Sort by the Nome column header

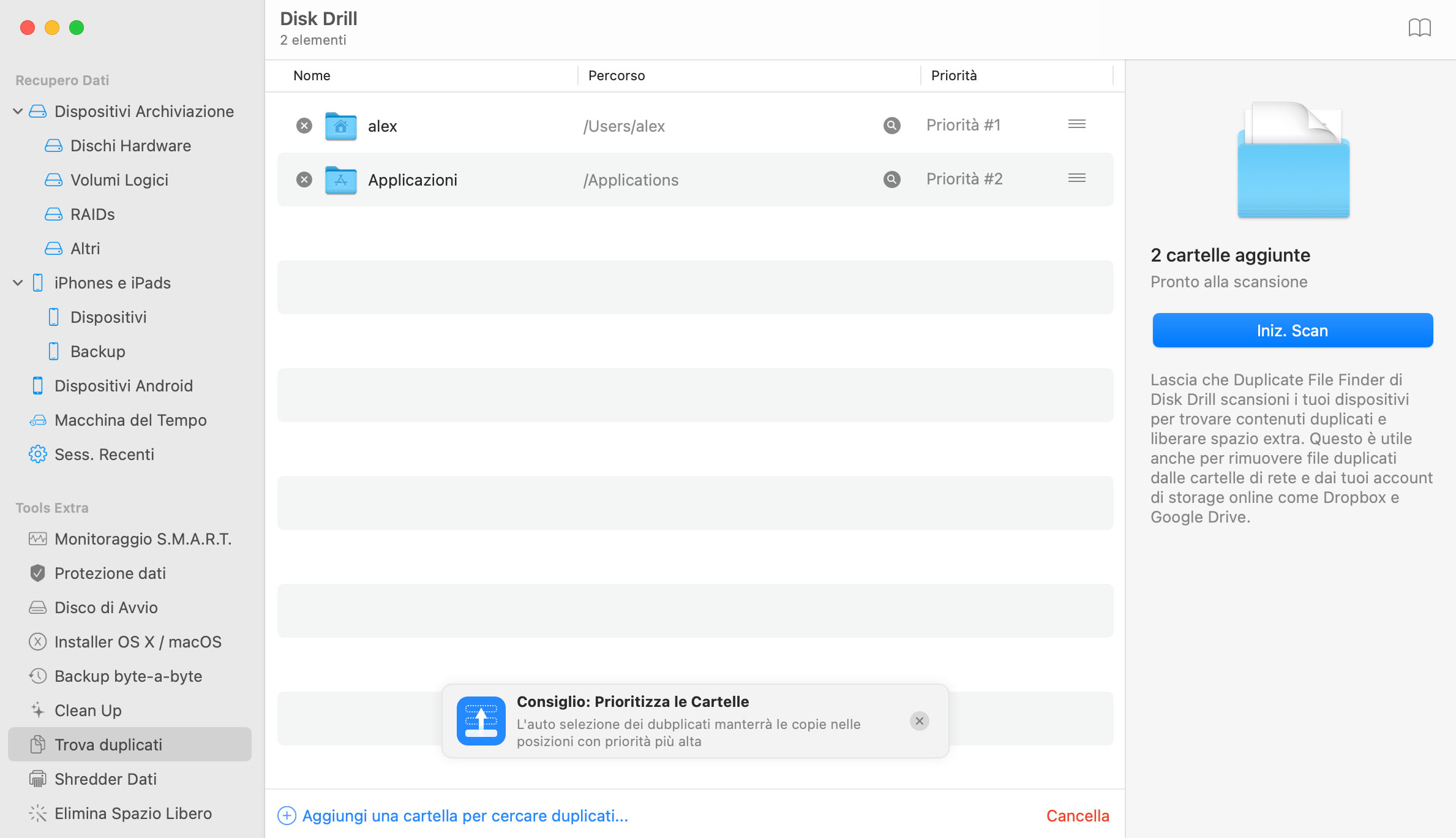[312, 75]
